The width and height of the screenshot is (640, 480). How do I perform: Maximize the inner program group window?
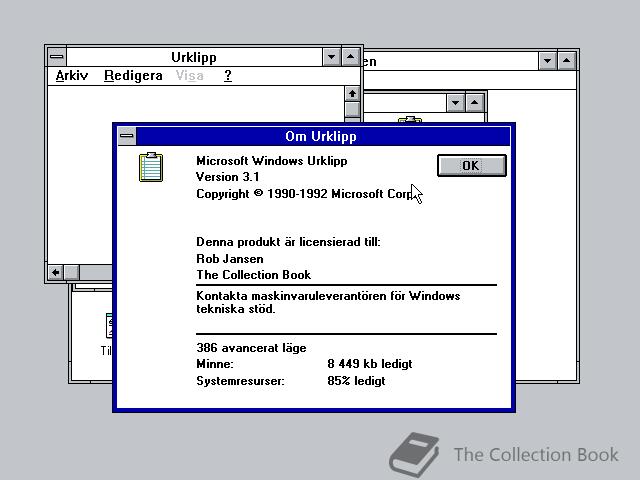tap(474, 102)
